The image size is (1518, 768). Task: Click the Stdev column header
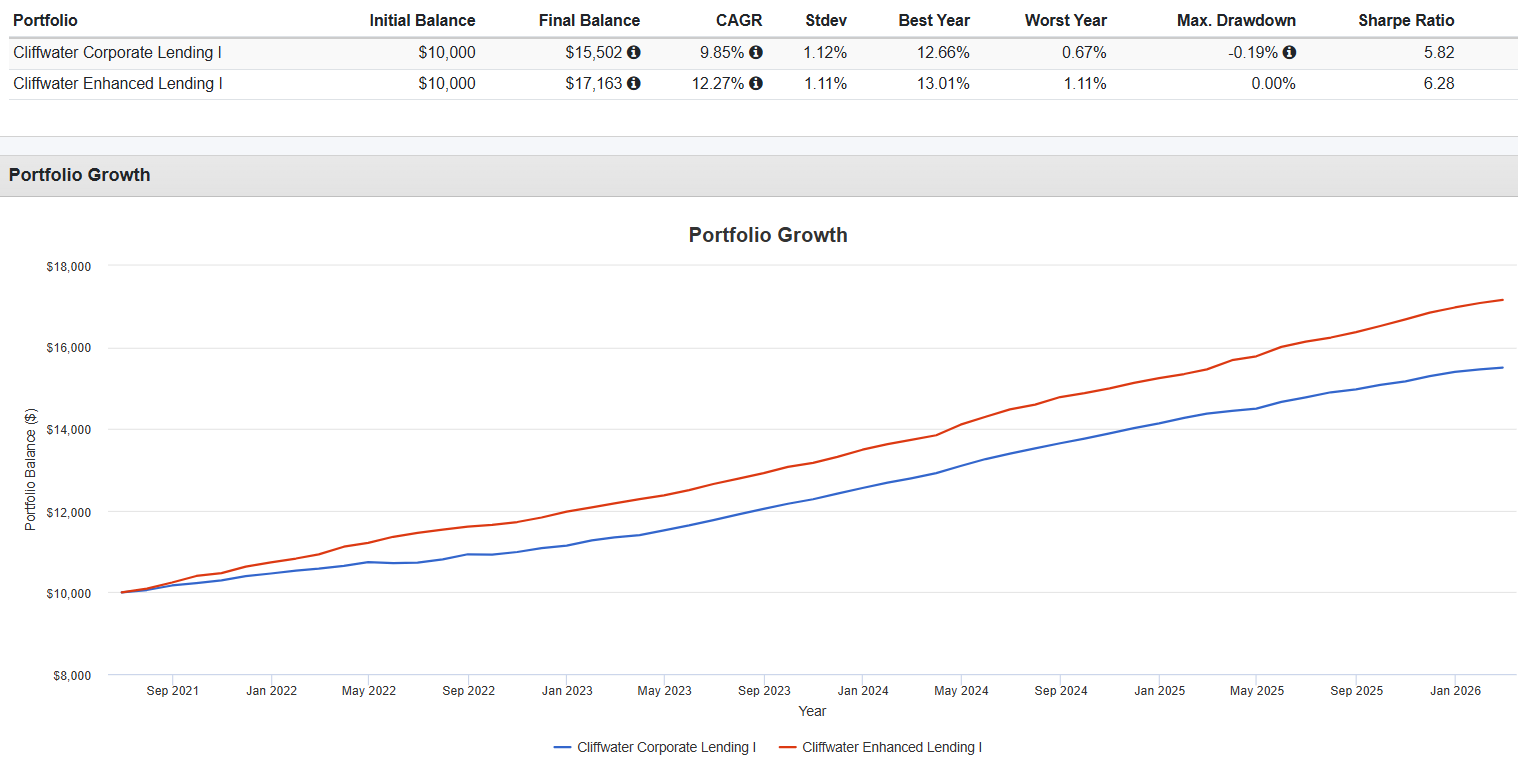click(x=826, y=20)
